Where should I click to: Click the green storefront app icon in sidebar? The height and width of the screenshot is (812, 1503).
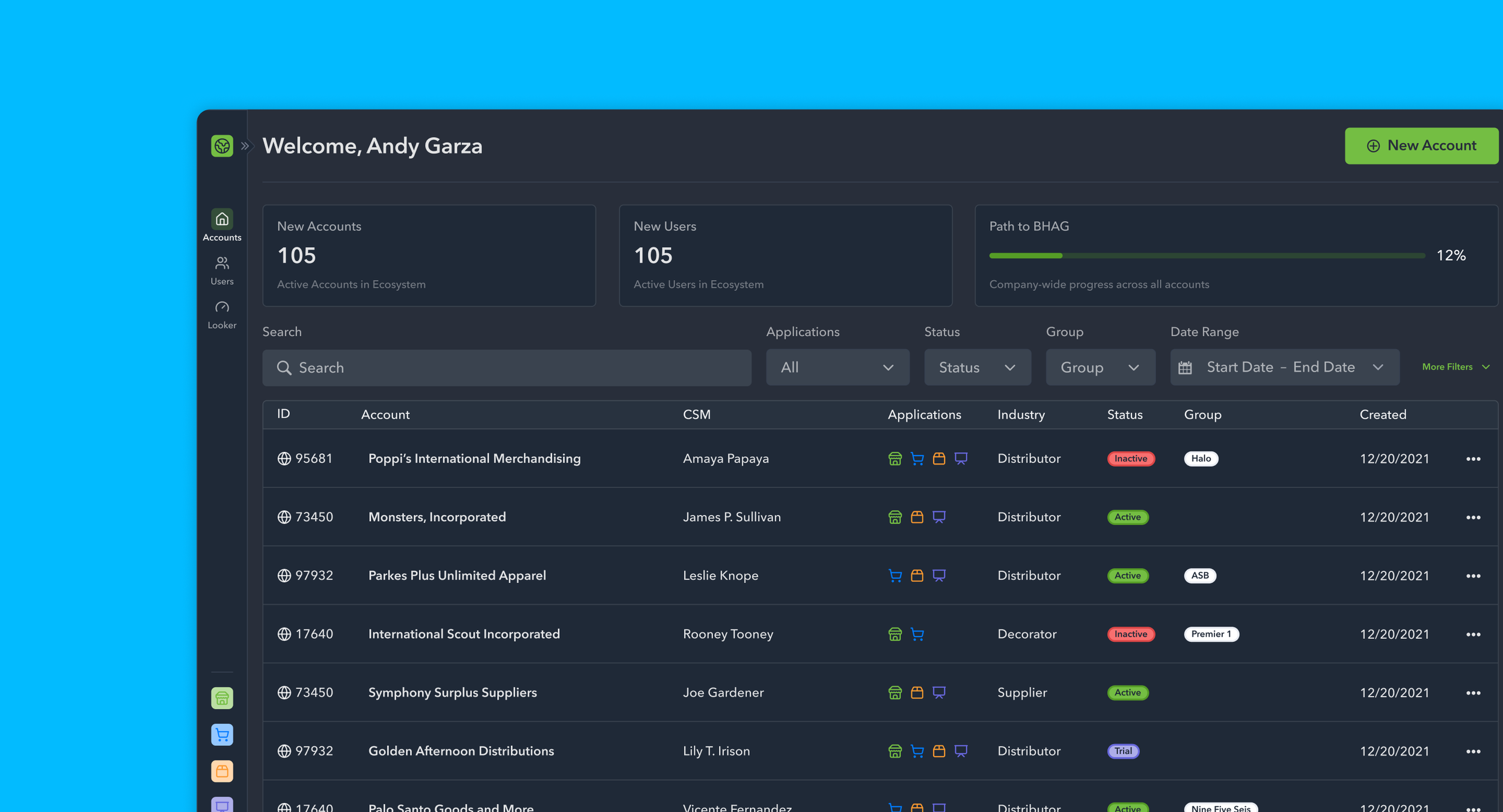(x=222, y=698)
